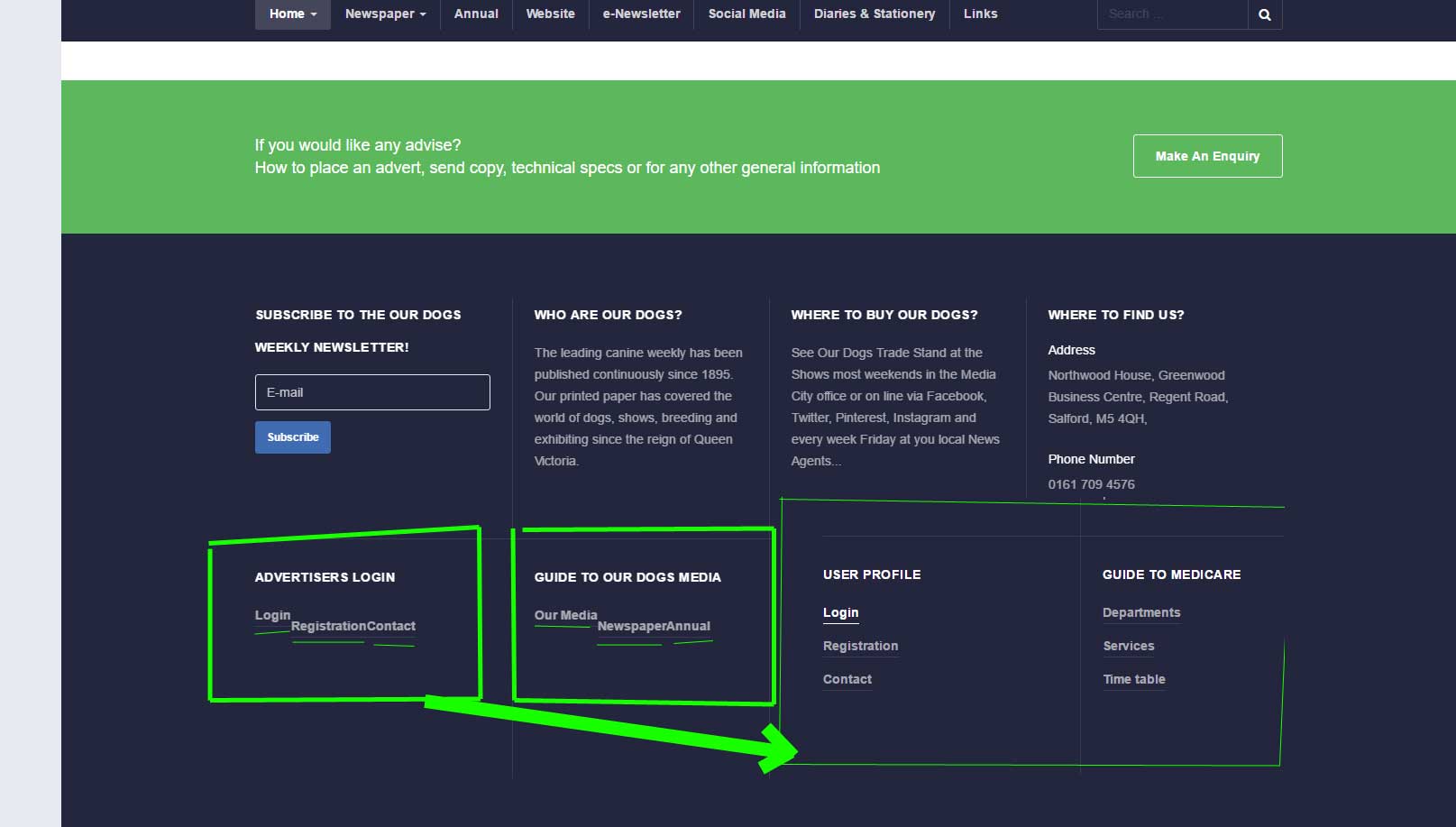
Task: Open Social Media navigation item
Action: tap(746, 14)
